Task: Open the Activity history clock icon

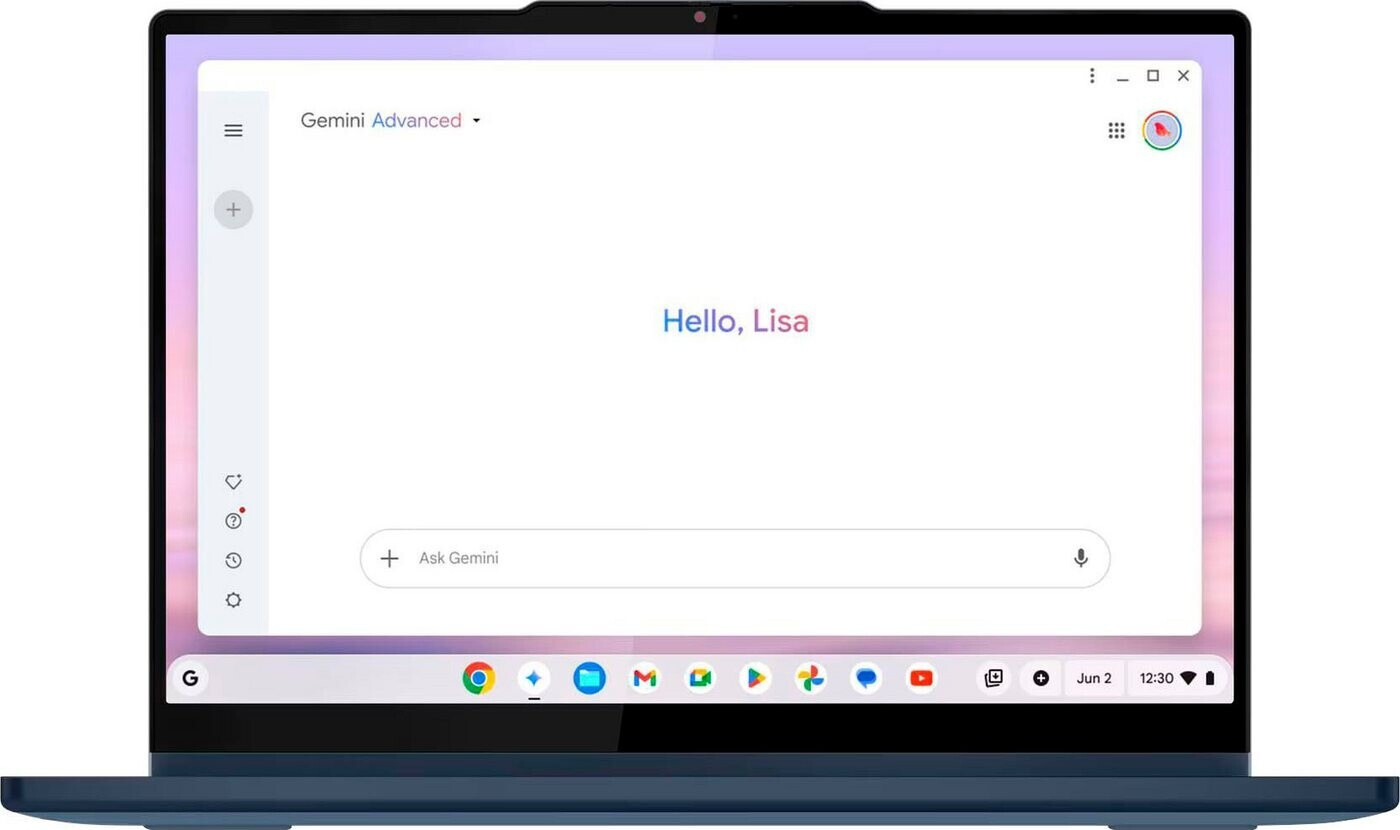Action: (233, 561)
